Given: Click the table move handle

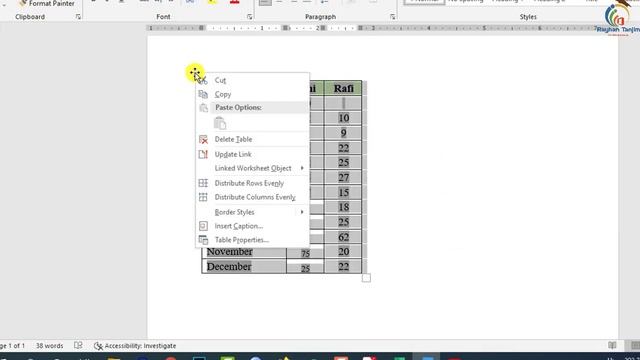Looking at the screenshot, I should 195,73.
